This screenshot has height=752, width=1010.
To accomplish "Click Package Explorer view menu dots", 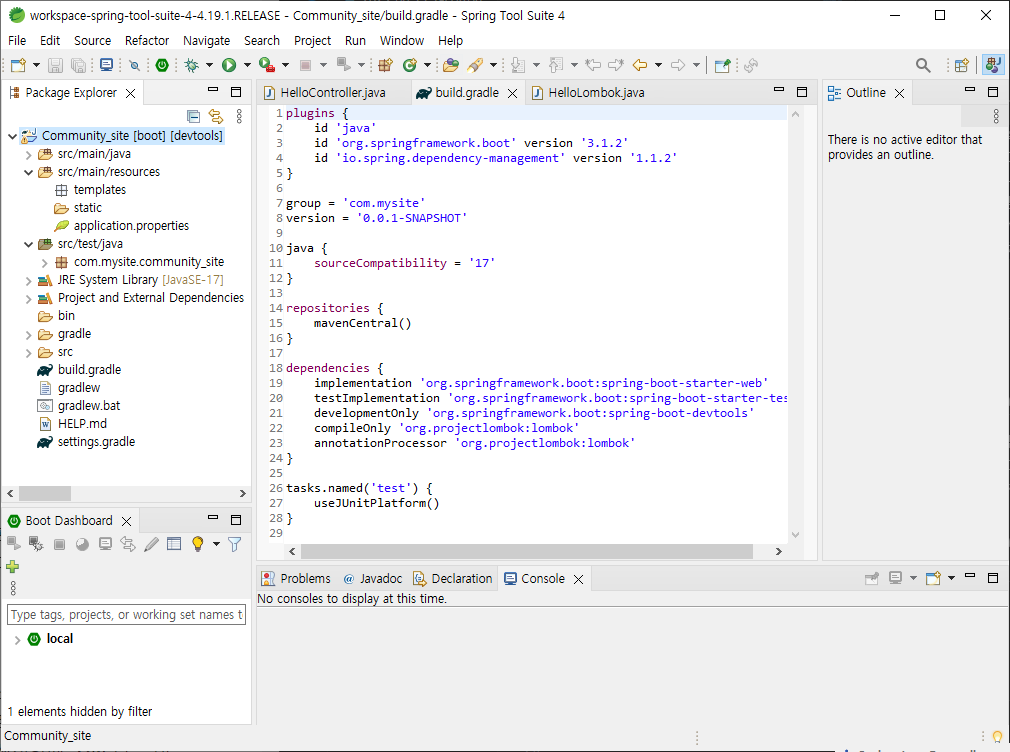I will coord(239,116).
